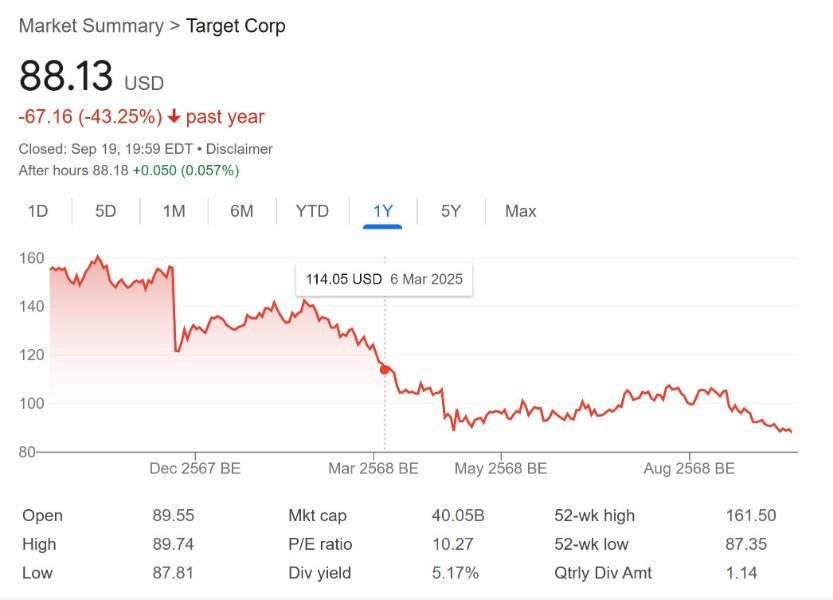The height and width of the screenshot is (600, 833).
Task: Click the 88.13 current price
Action: click(66, 77)
